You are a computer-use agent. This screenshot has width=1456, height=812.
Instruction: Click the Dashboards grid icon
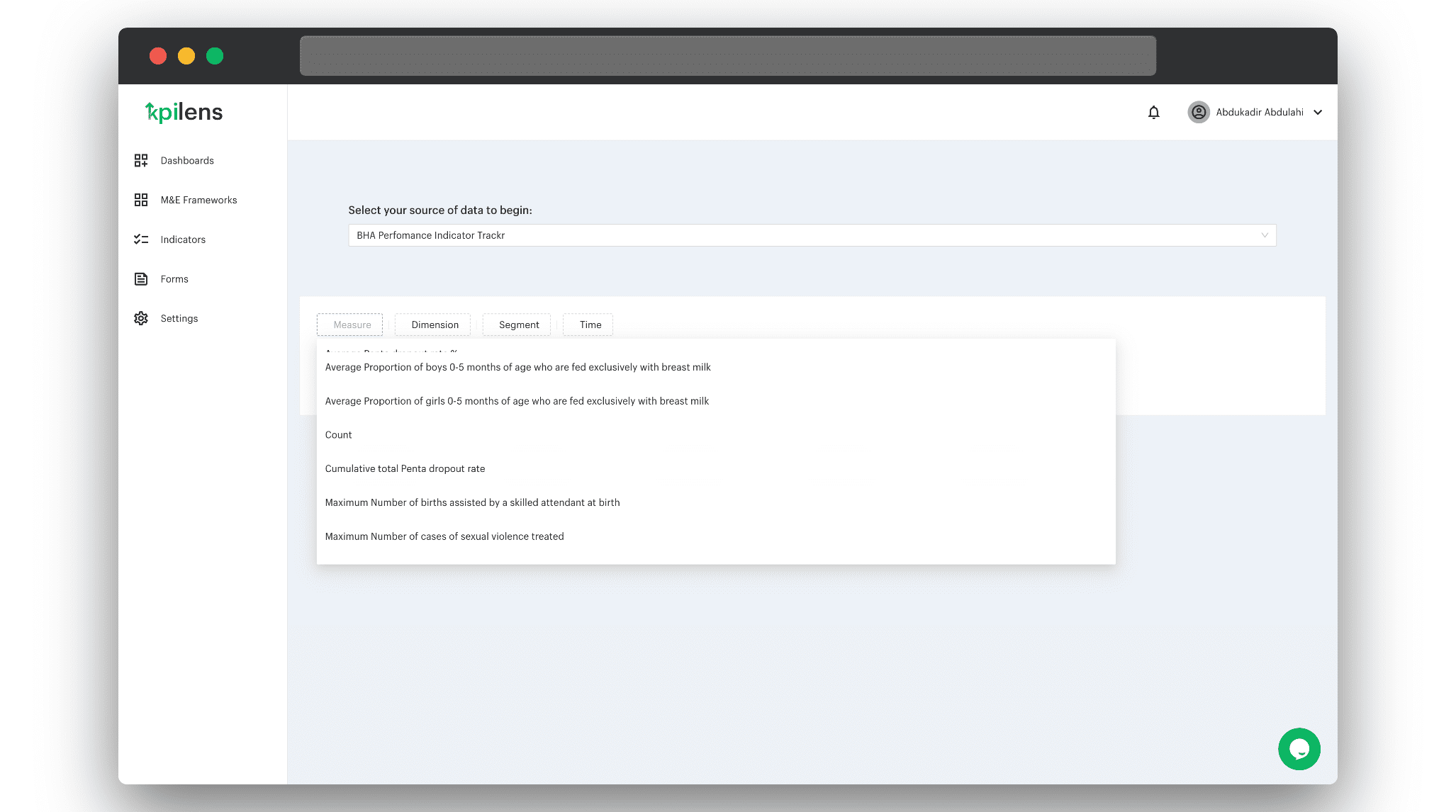point(141,161)
